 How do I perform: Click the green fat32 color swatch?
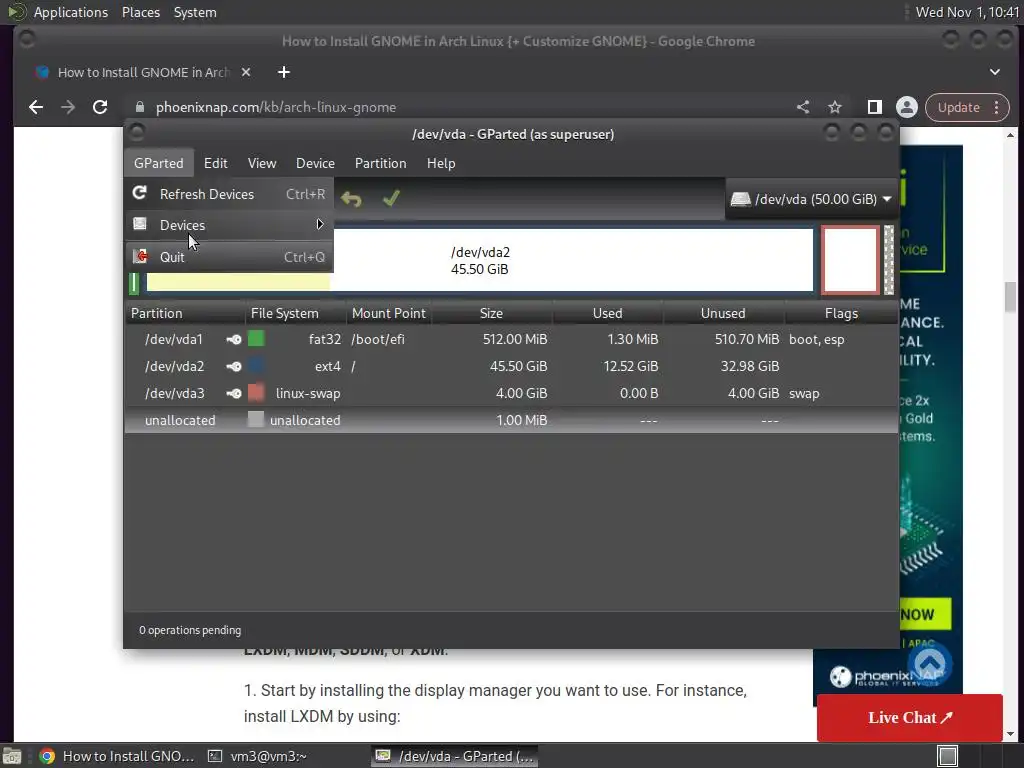256,338
